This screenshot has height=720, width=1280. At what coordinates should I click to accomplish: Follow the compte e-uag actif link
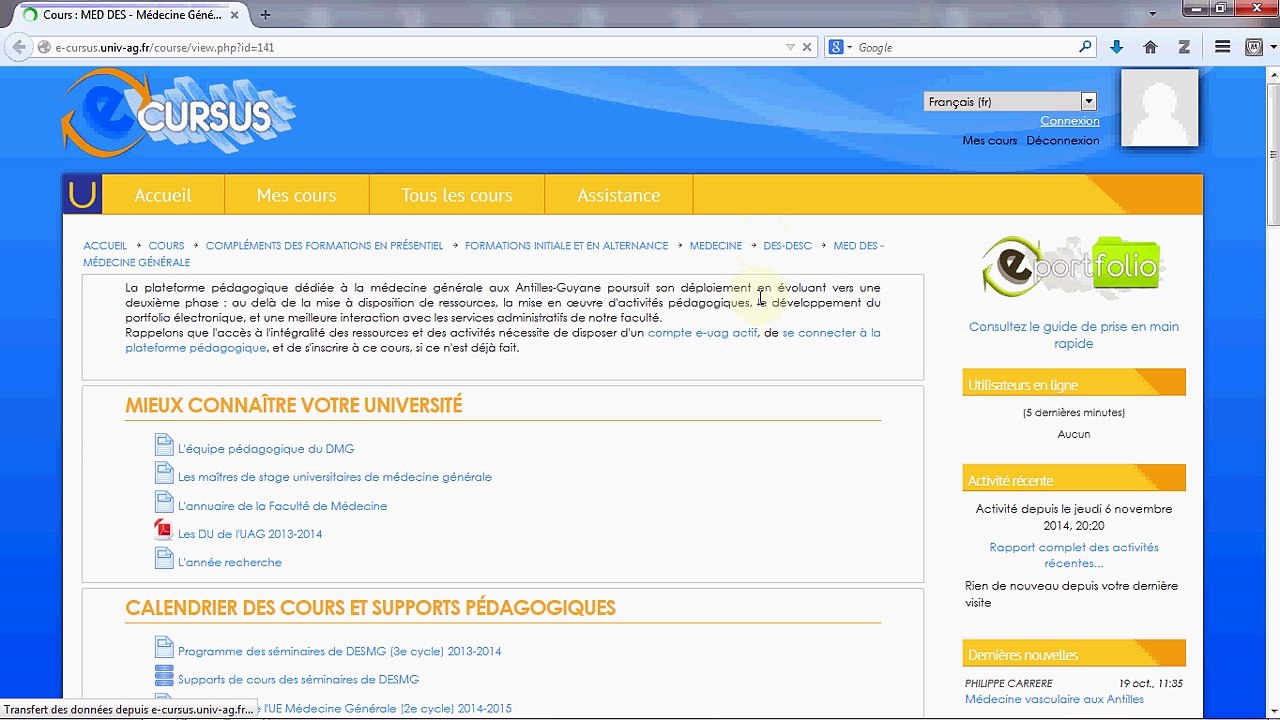click(x=703, y=333)
